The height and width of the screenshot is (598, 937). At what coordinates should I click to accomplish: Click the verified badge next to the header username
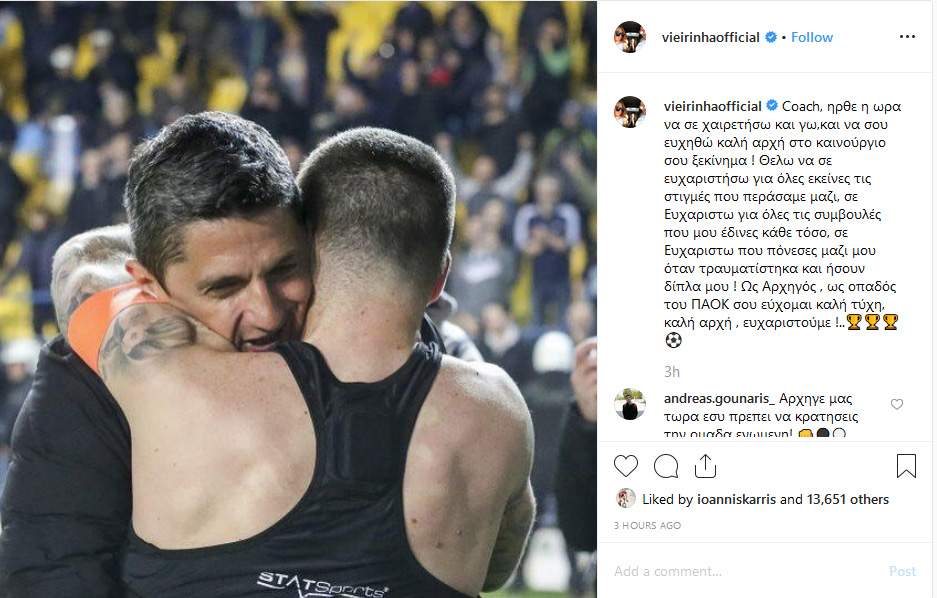coord(771,37)
